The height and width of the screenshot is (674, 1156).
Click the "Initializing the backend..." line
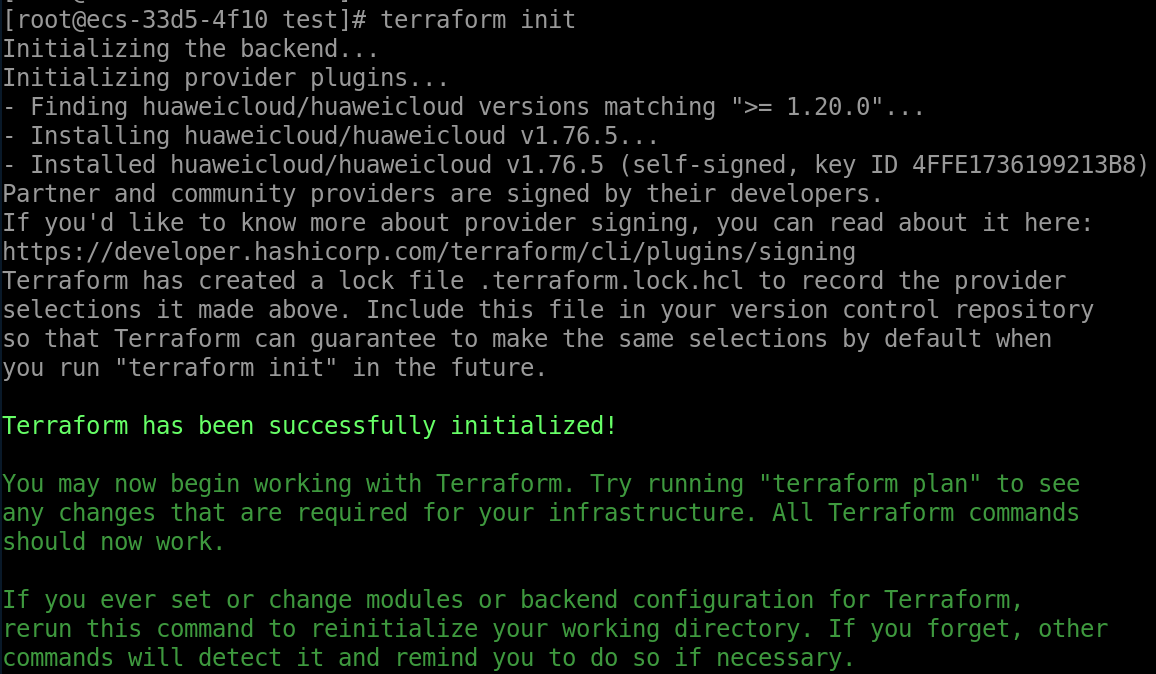[x=156, y=49]
